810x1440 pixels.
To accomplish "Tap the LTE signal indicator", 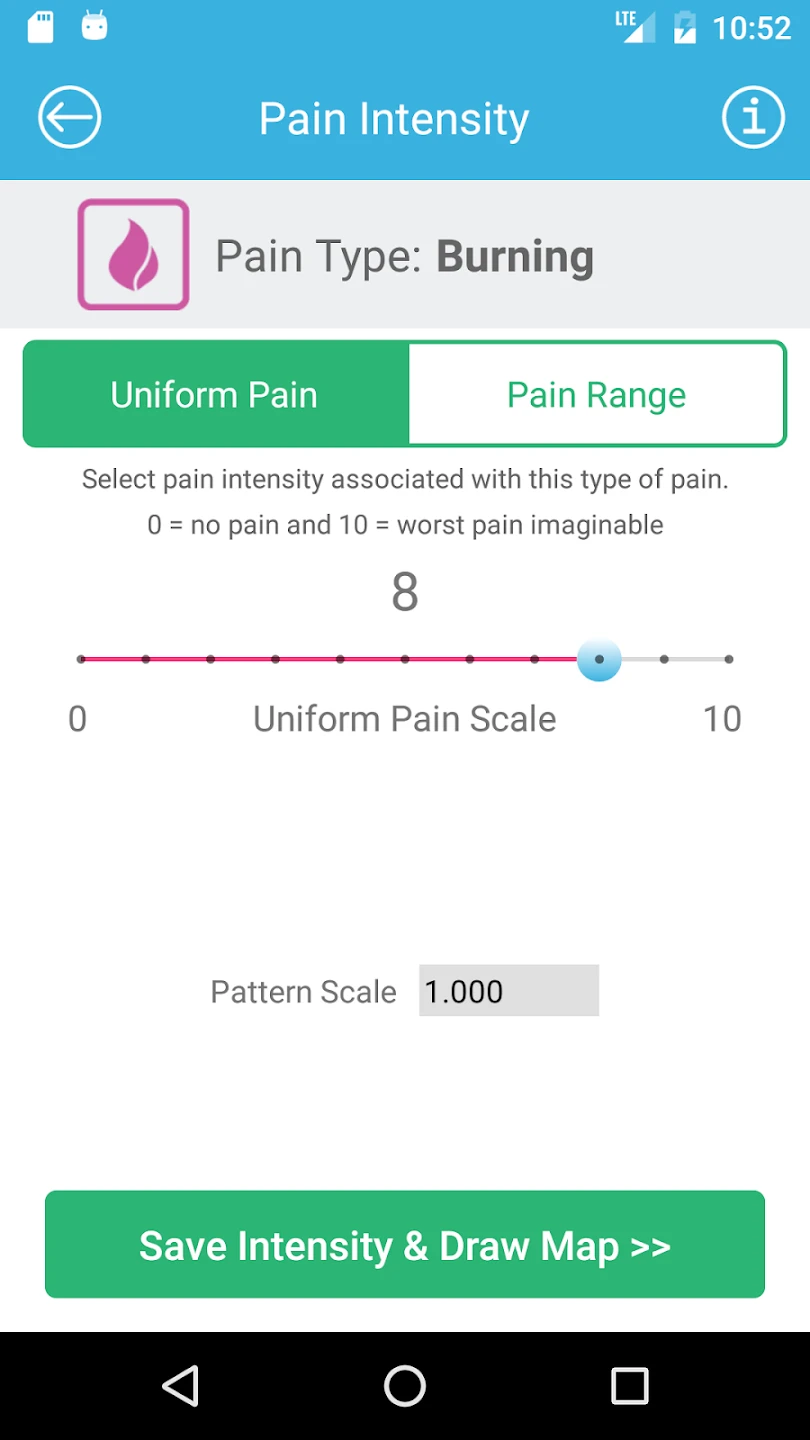I will coord(635,26).
